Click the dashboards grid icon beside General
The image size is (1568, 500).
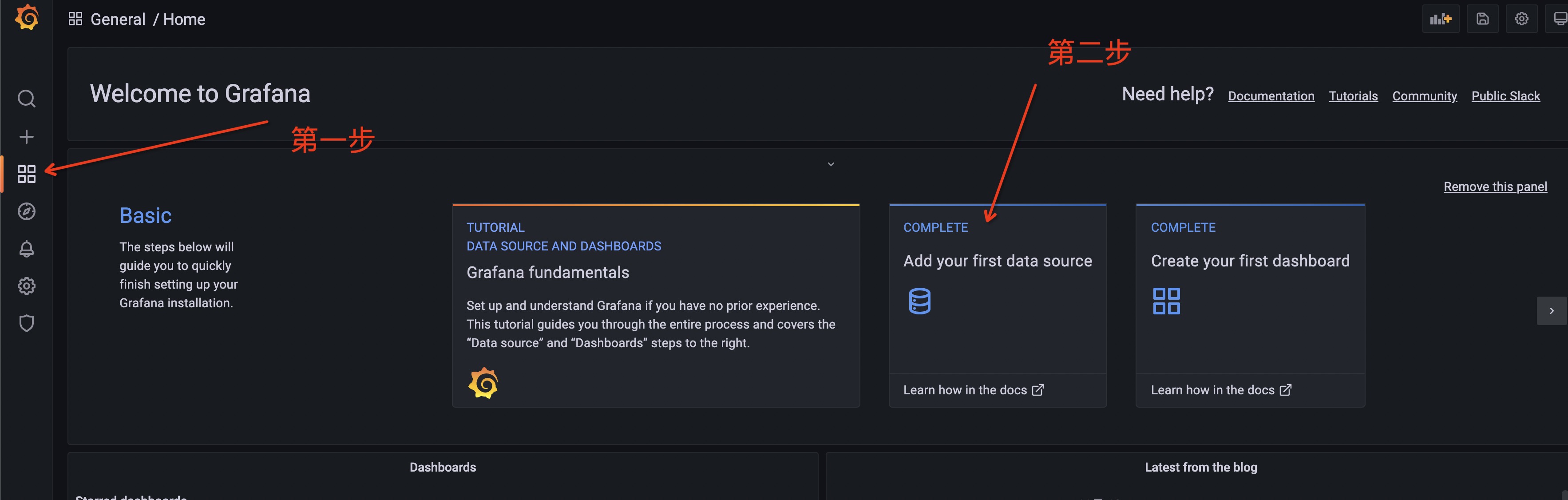pos(75,19)
